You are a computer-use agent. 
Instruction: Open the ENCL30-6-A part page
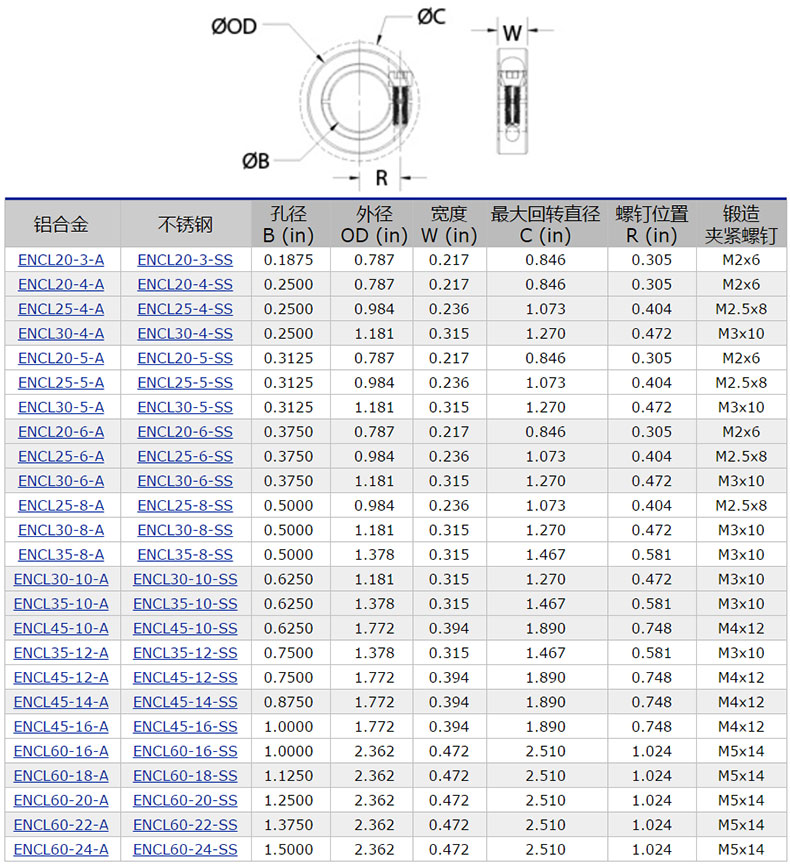click(x=61, y=481)
